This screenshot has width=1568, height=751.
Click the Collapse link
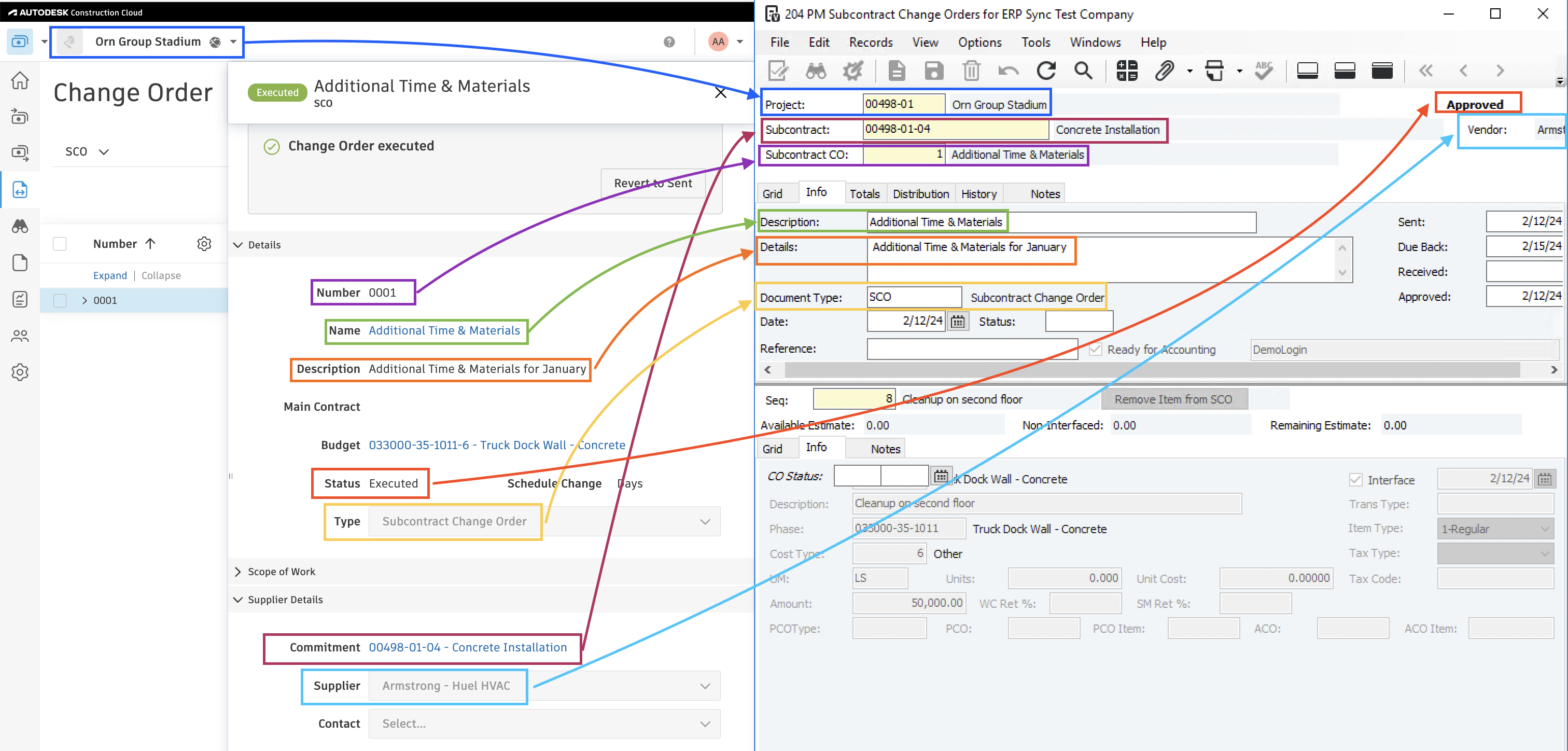pyautogui.click(x=161, y=275)
